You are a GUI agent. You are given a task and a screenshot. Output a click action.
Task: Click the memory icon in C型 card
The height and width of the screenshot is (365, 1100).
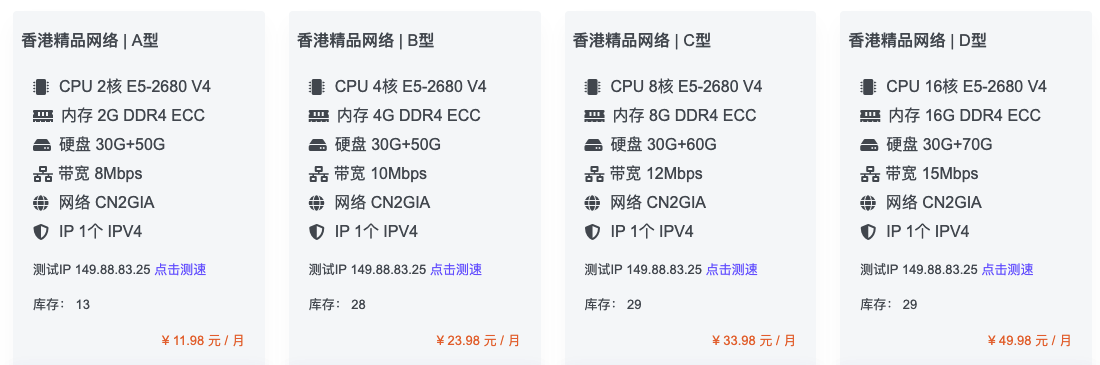tap(594, 115)
